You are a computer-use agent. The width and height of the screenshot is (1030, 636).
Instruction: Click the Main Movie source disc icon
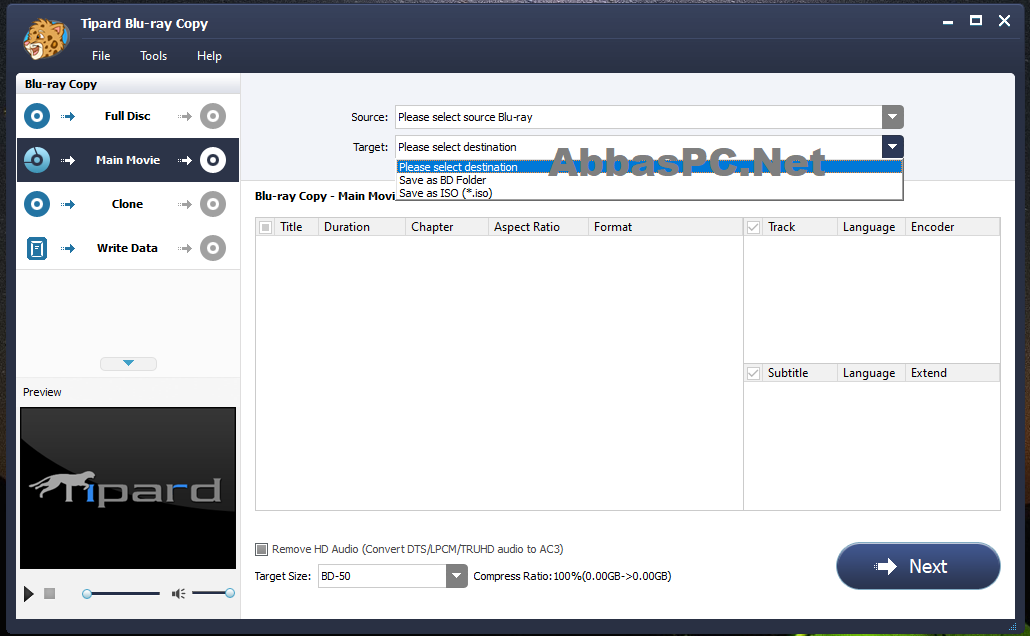pos(37,160)
